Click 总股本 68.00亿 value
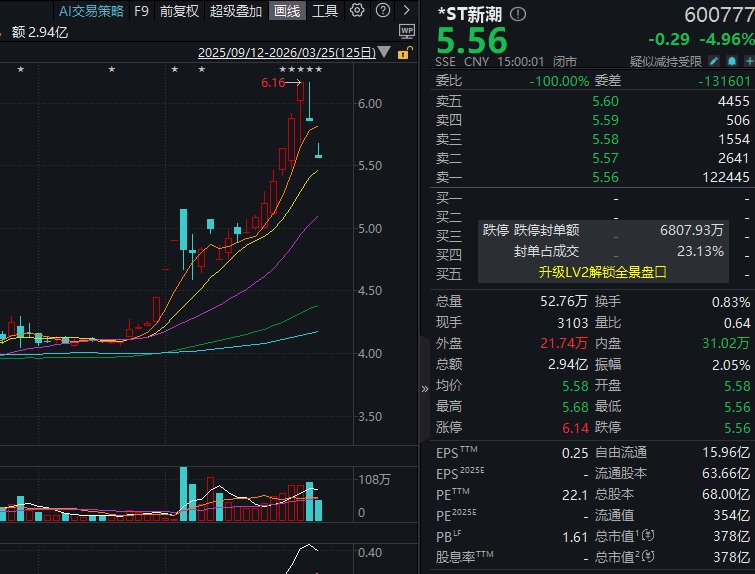 click(726, 494)
